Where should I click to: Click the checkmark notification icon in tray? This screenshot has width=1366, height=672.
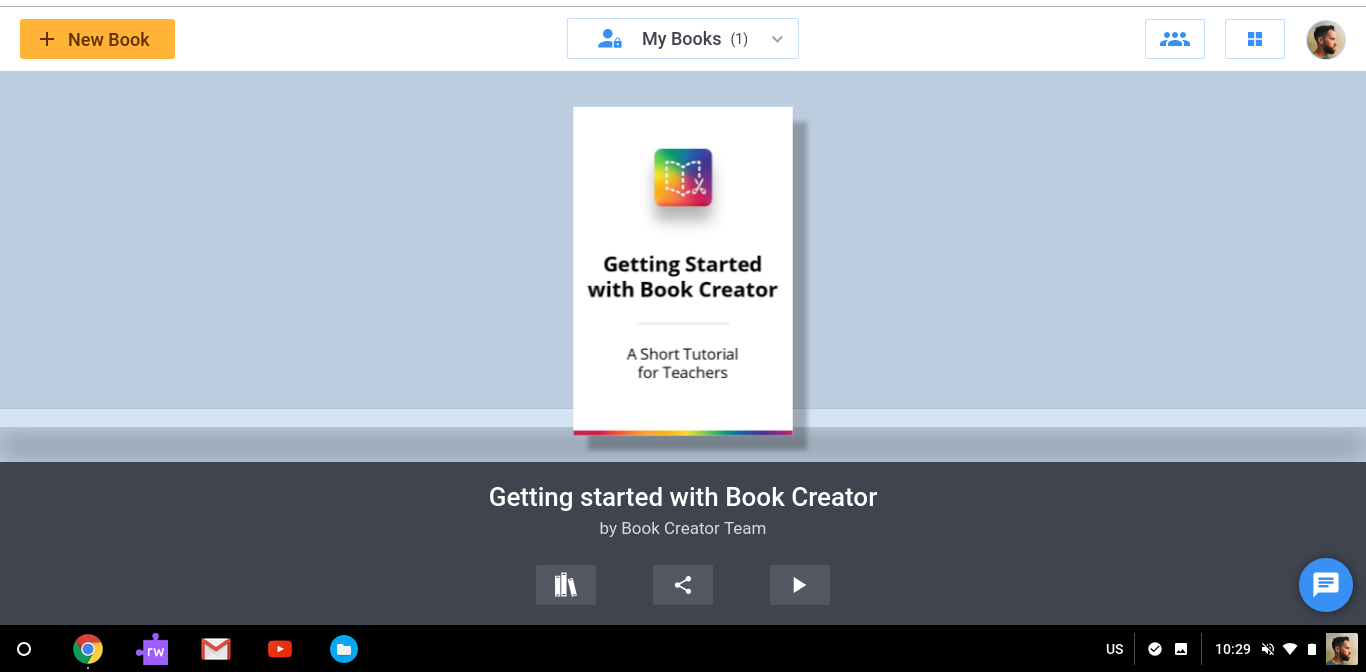(1155, 649)
